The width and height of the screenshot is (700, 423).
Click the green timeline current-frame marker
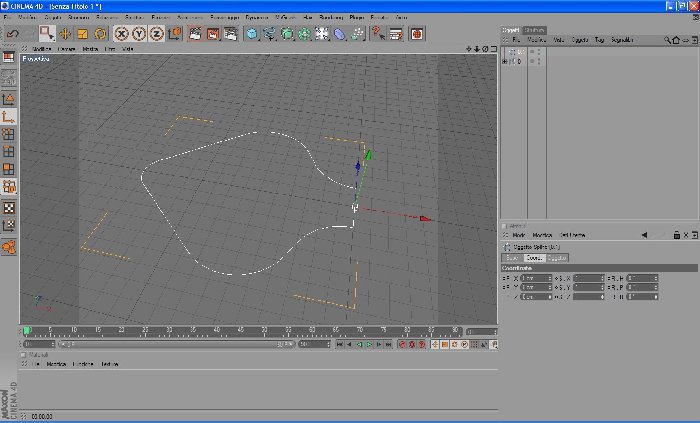pos(26,331)
